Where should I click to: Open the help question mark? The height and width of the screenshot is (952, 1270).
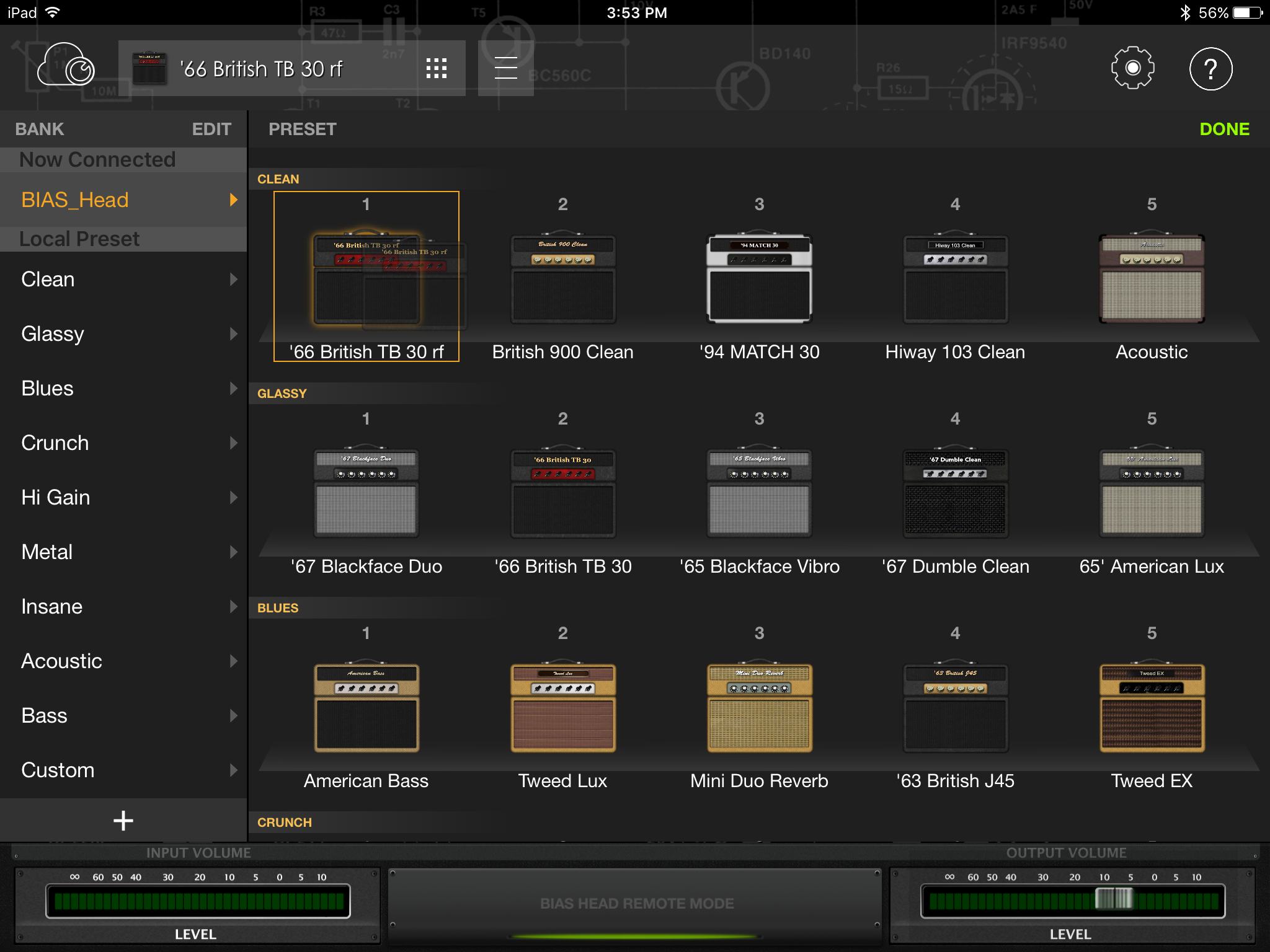pyautogui.click(x=1210, y=68)
